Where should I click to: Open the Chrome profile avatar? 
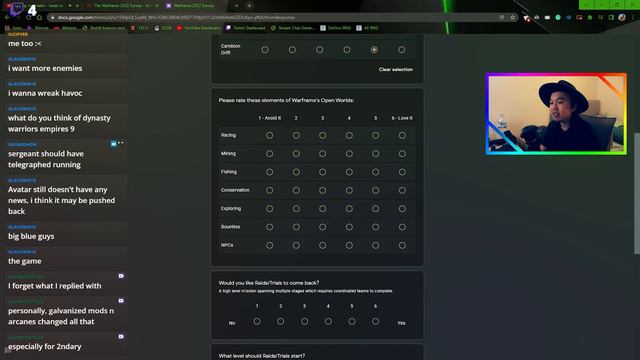622,18
